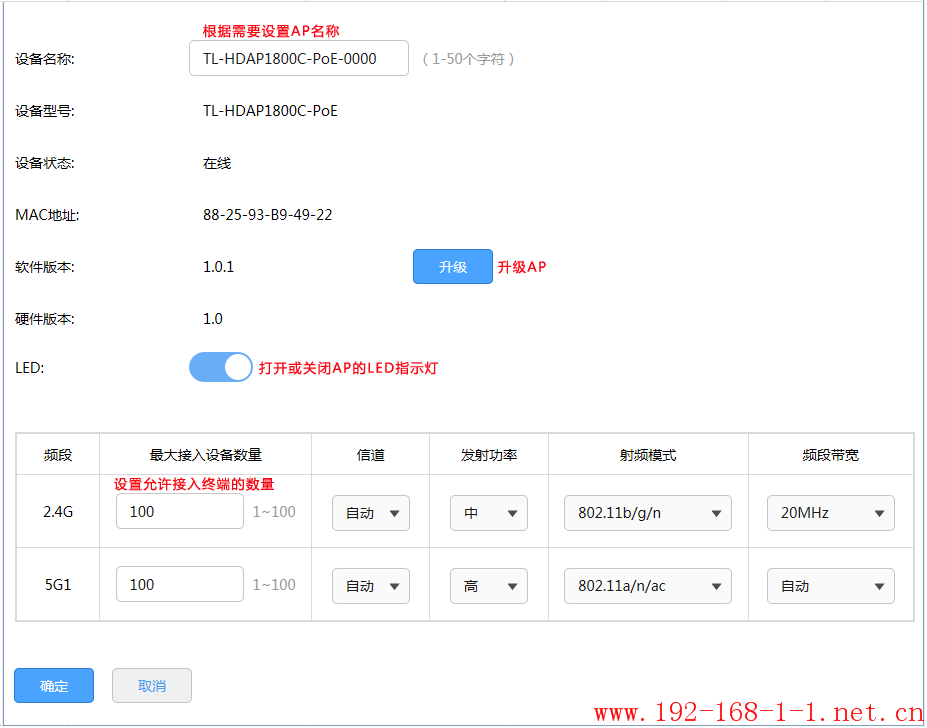Screen dimensions: 927x728
Task: Open the 2.4G channel dropdown
Action: pyautogui.click(x=371, y=513)
